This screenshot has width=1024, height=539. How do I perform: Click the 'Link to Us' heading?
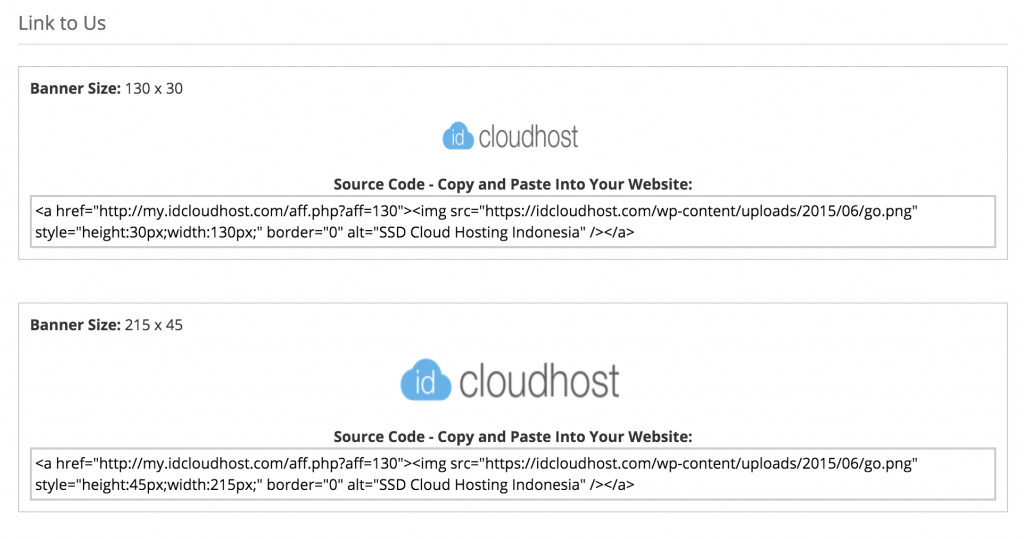62,23
